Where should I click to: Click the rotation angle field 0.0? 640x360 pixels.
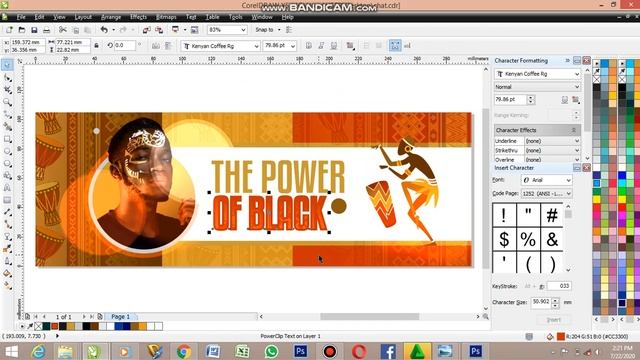pyautogui.click(x=124, y=45)
